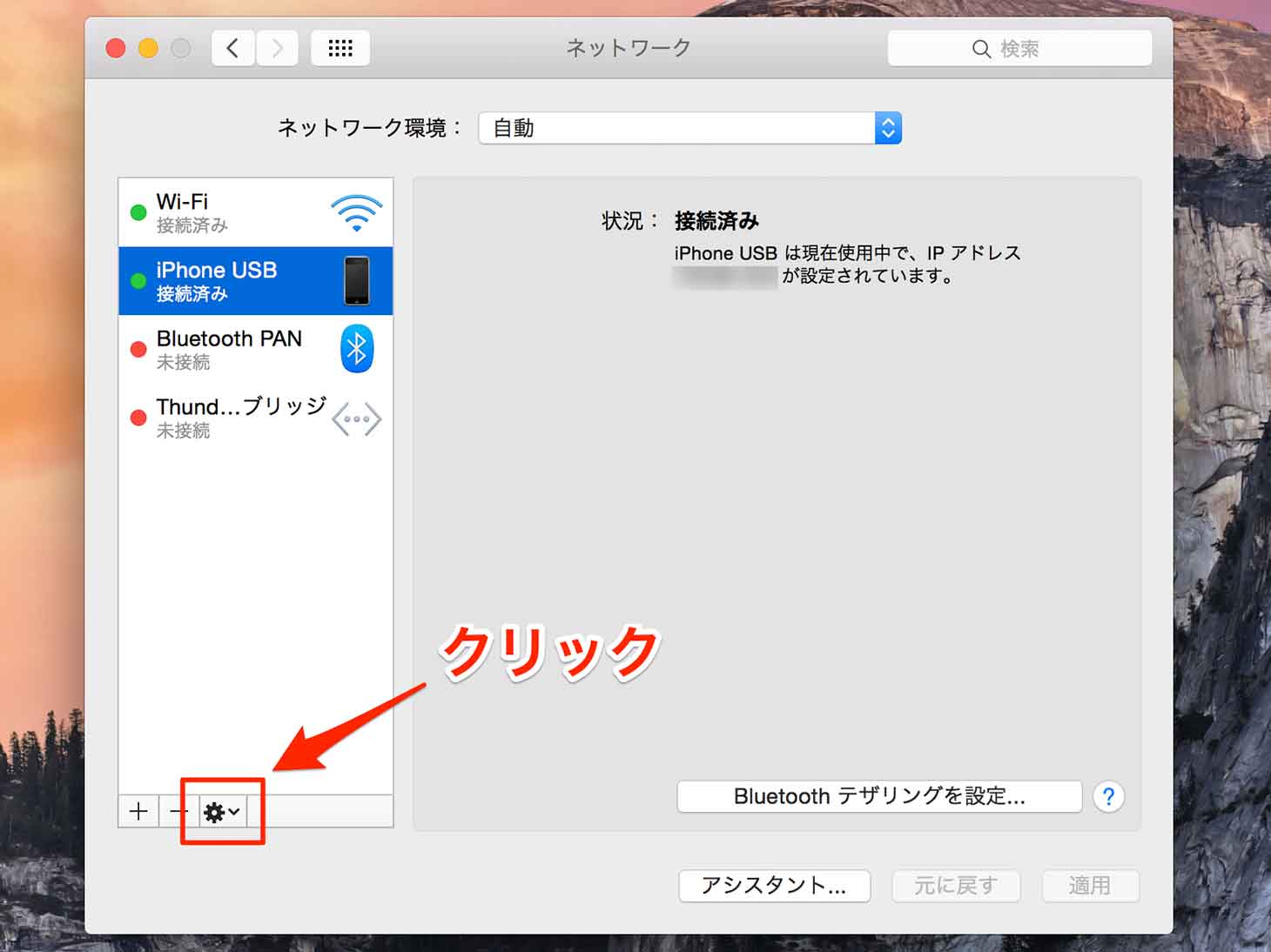
Task: Select the Thund…ブリッジ service row
Action: pos(256,418)
